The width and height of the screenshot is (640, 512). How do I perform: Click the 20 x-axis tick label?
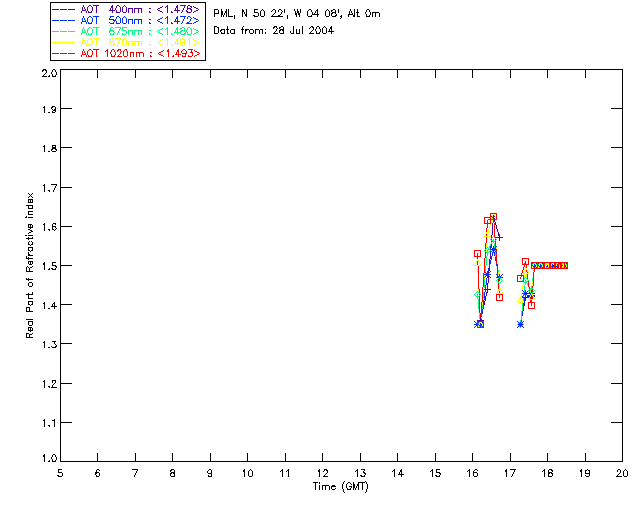click(x=622, y=473)
